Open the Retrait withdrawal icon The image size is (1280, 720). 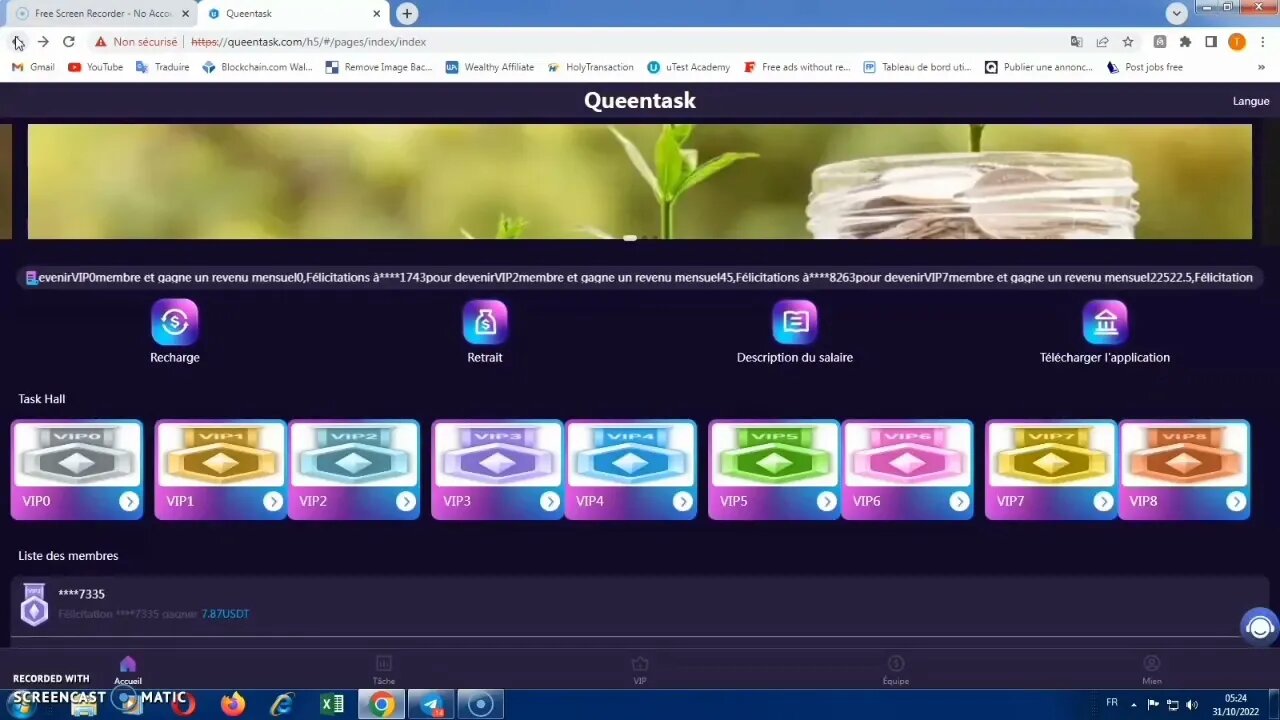click(485, 322)
